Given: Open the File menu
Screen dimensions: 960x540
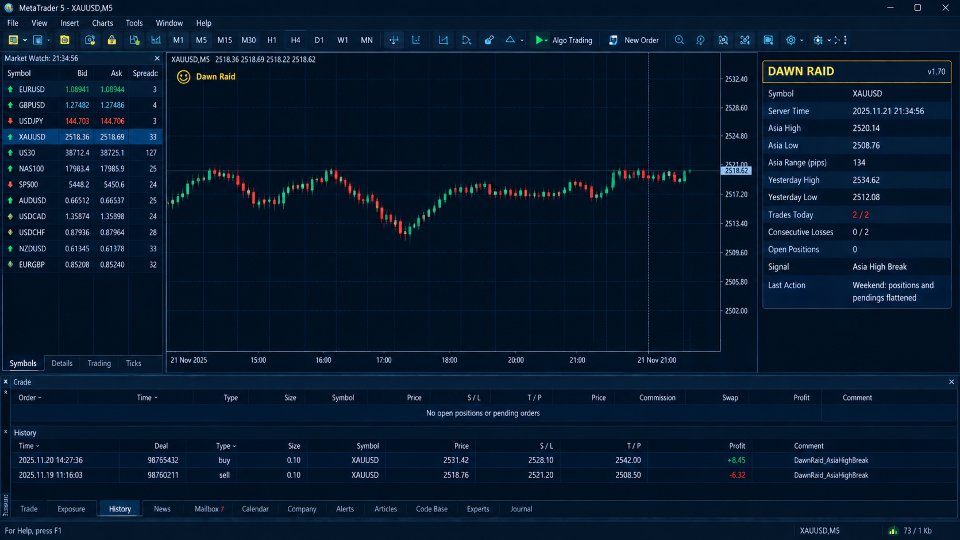Looking at the screenshot, I should point(12,23).
